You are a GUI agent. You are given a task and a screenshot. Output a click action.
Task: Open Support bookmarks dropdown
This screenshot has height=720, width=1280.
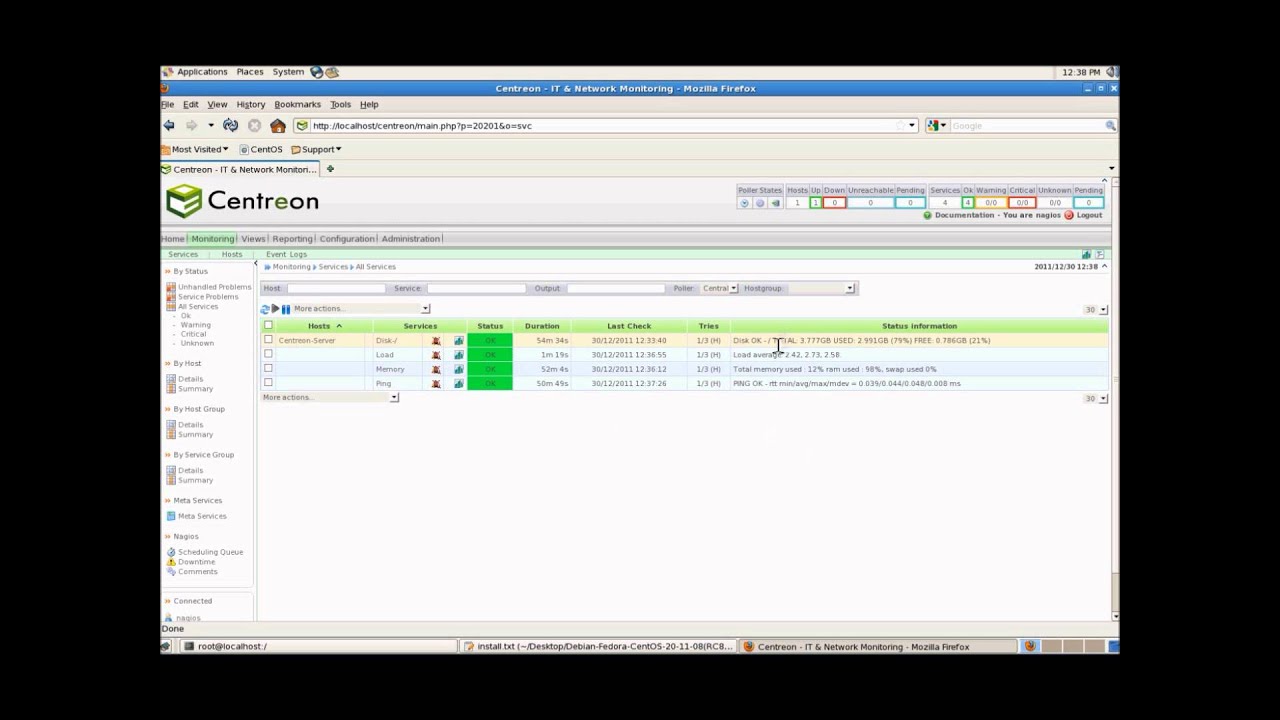[x=317, y=149]
